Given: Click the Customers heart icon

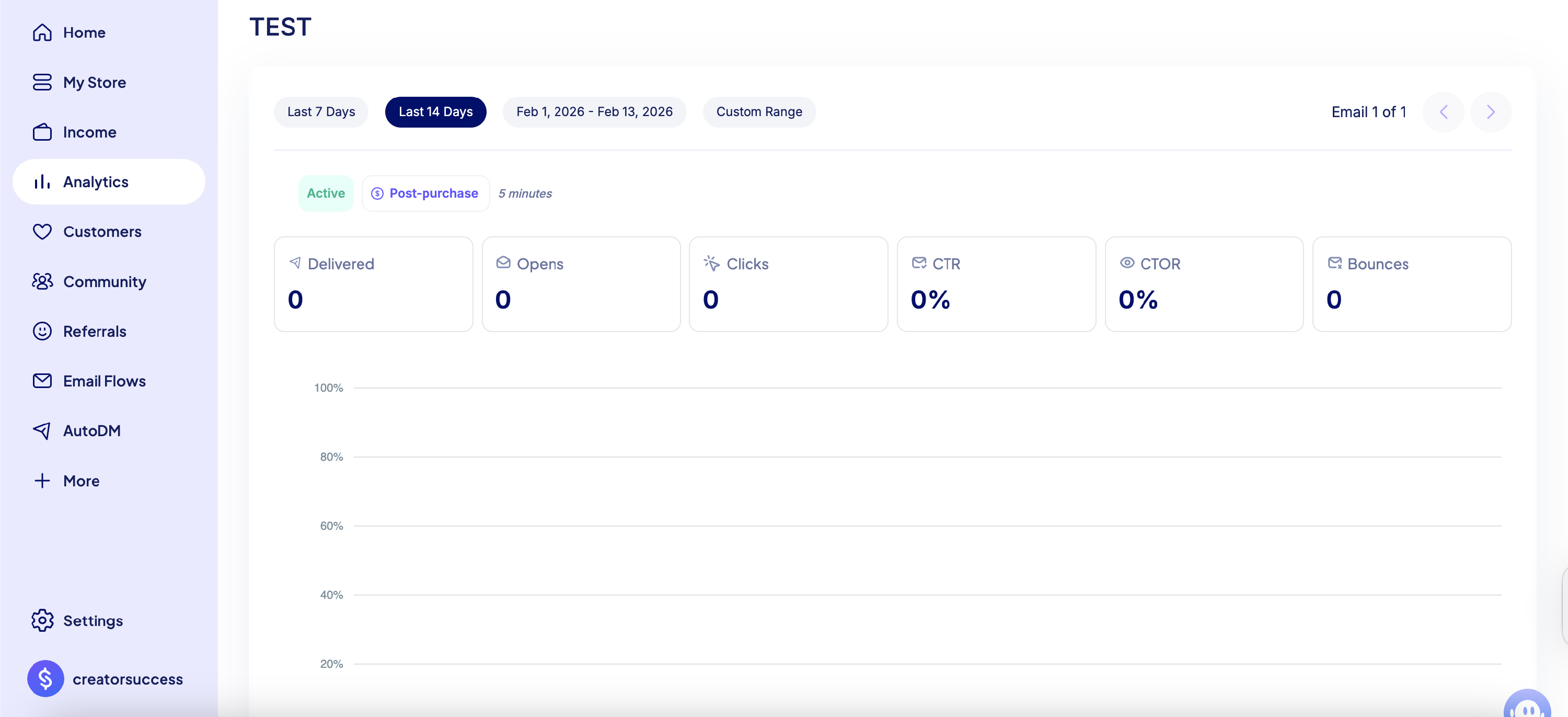Looking at the screenshot, I should (42, 232).
